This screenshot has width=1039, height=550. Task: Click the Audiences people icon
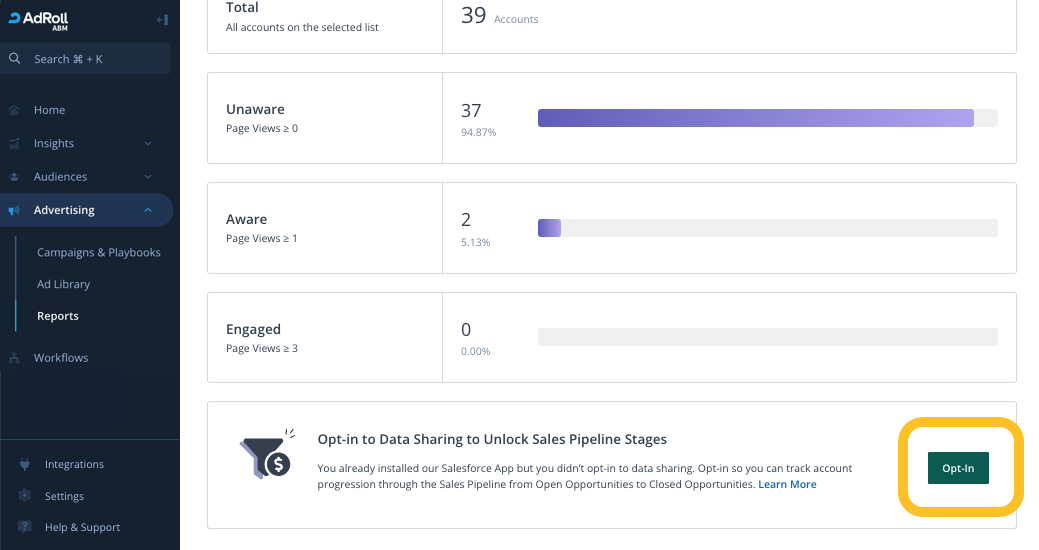(15, 177)
